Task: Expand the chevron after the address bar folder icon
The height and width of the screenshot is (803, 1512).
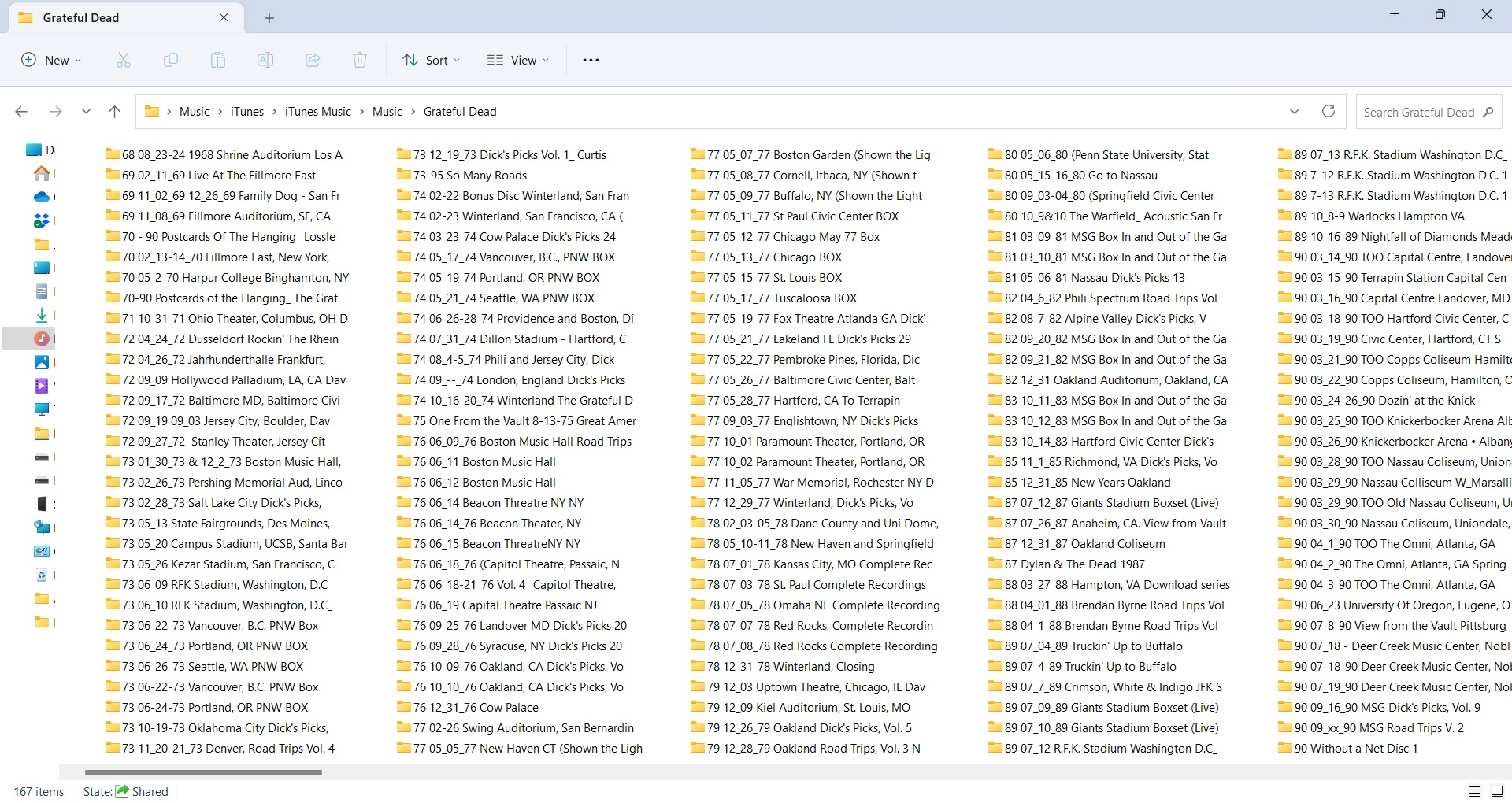Action: click(x=169, y=112)
